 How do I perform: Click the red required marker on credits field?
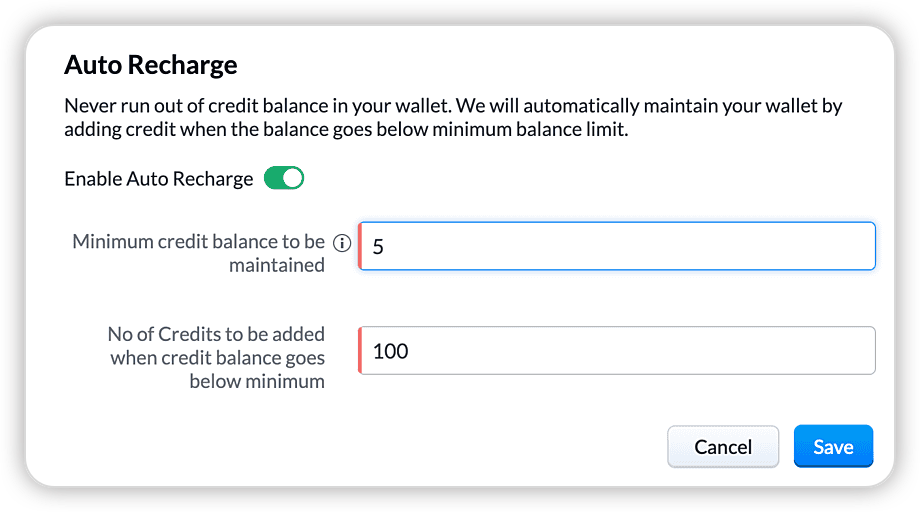pos(360,351)
